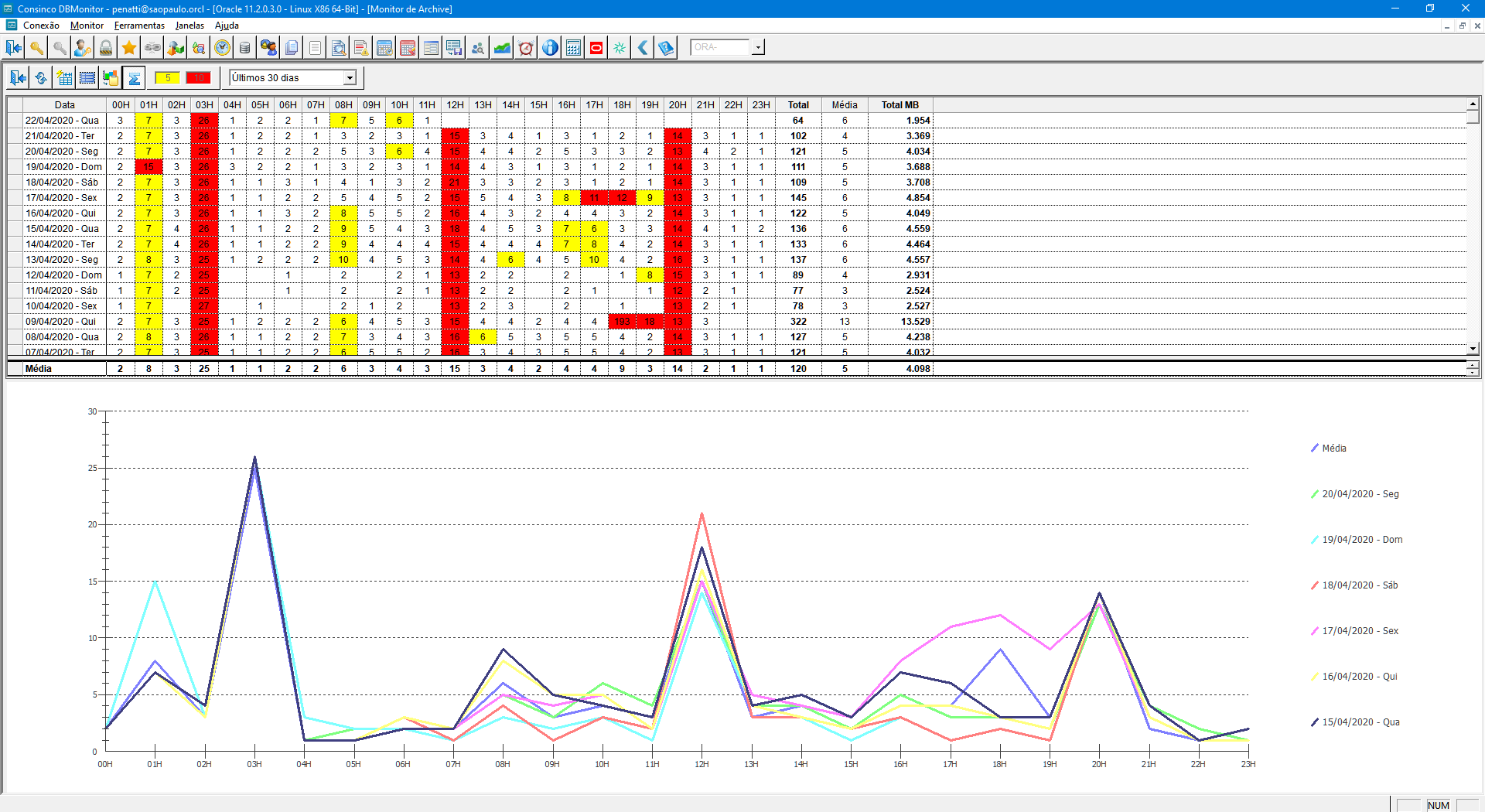
Task: Open the green area chart icon
Action: (x=502, y=48)
